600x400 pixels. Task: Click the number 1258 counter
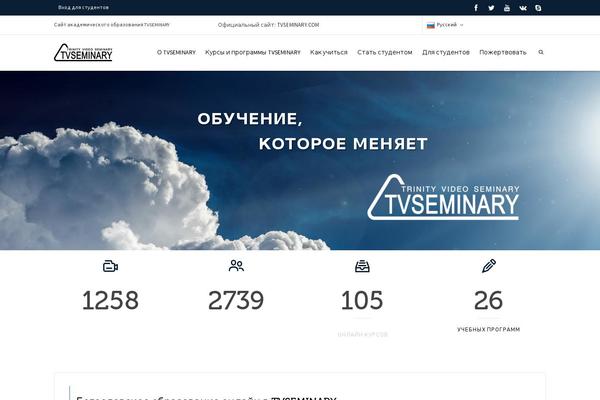click(x=110, y=300)
